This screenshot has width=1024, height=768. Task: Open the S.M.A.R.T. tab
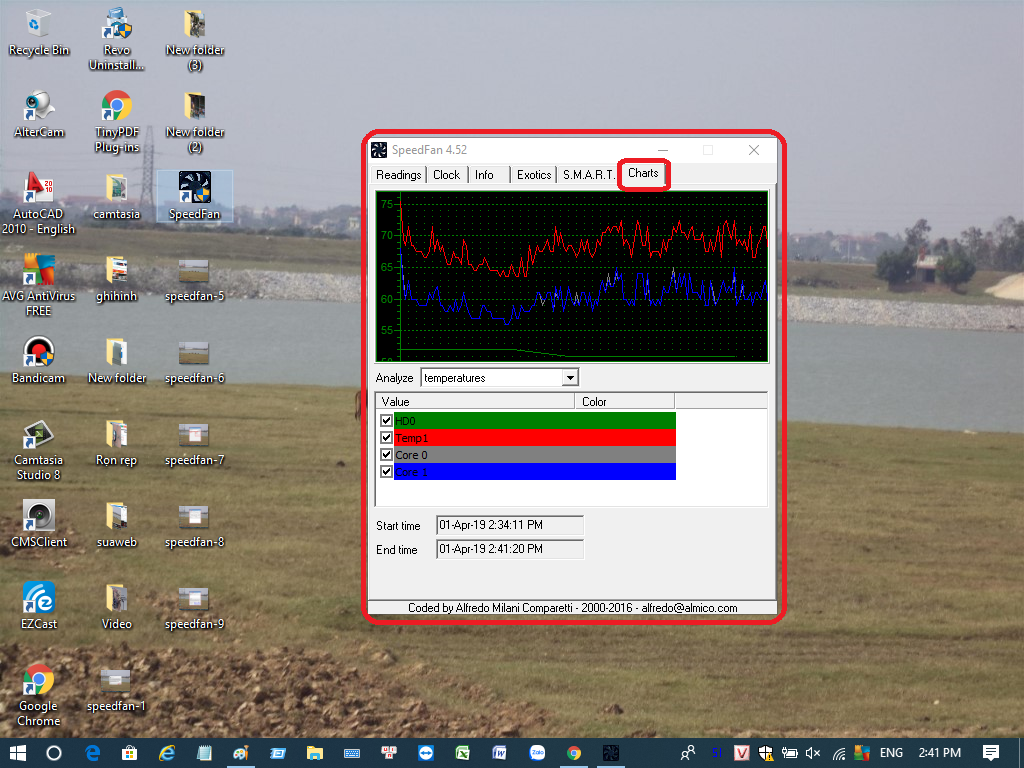pos(588,175)
